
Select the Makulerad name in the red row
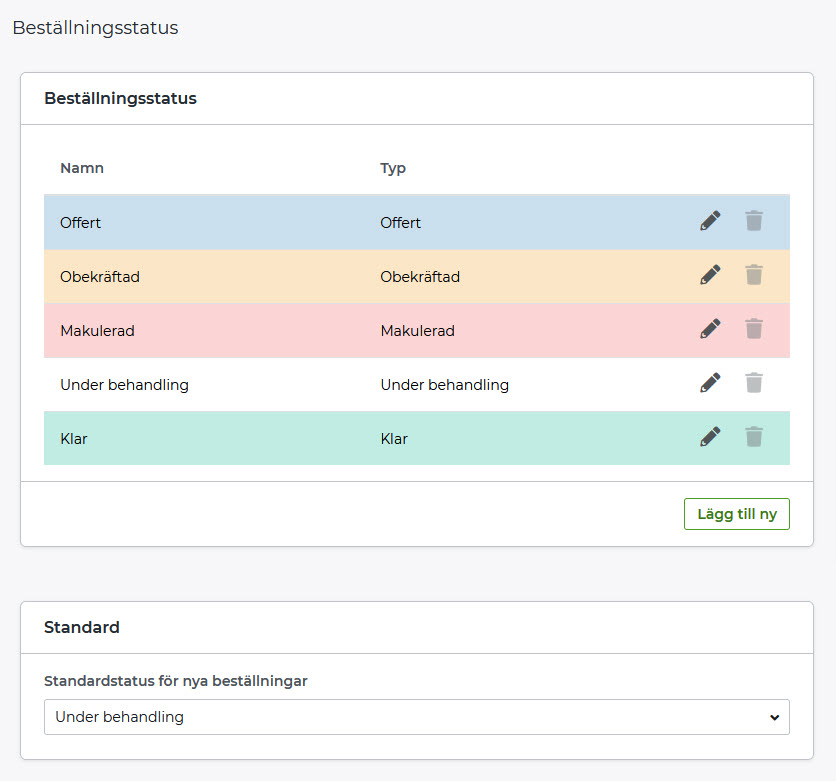pyautogui.click(x=97, y=331)
